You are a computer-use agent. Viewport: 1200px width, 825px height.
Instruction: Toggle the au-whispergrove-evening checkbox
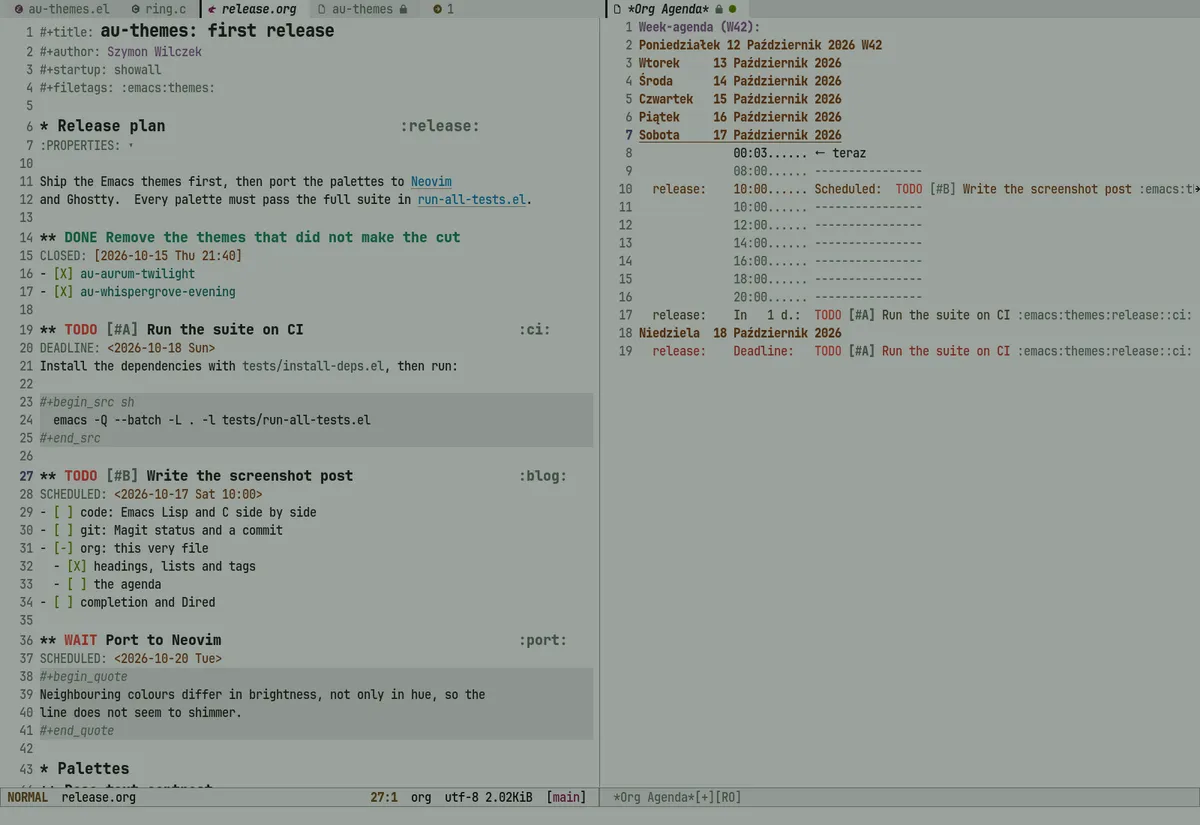point(64,292)
